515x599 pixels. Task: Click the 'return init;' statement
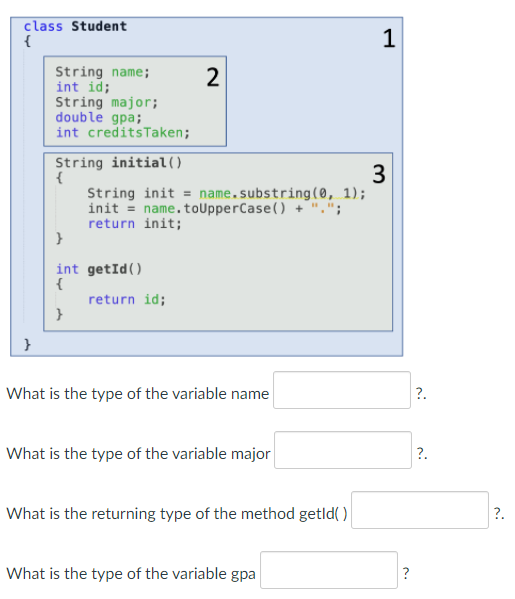[135, 223]
